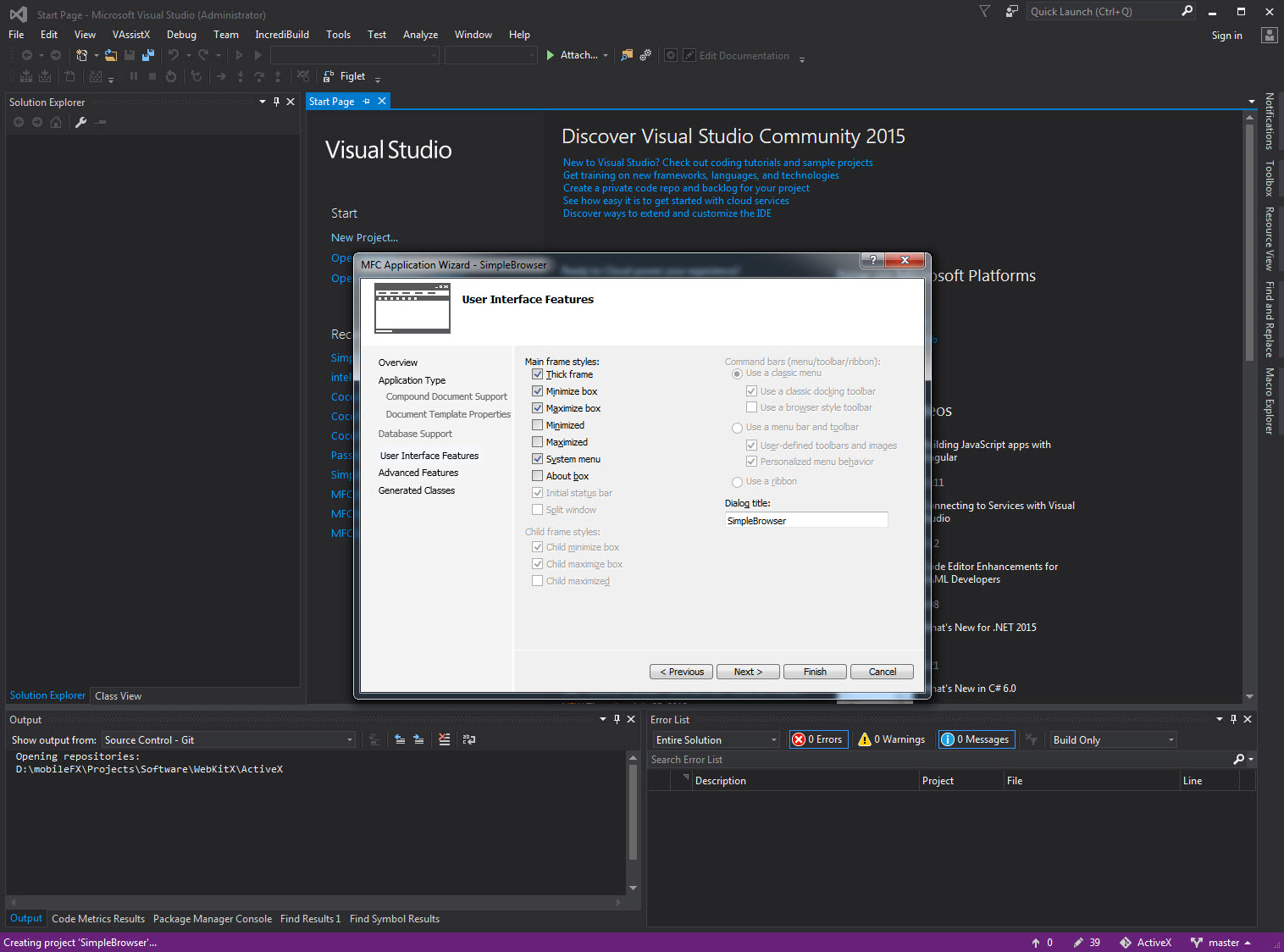Switch to Class View tab
Viewport: 1284px width, 952px height.
coord(119,696)
